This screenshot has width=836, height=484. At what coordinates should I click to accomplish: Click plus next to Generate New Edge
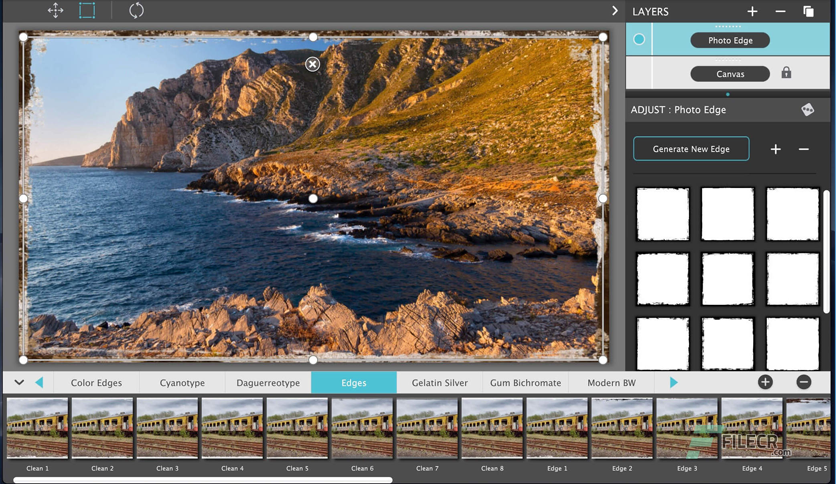776,149
